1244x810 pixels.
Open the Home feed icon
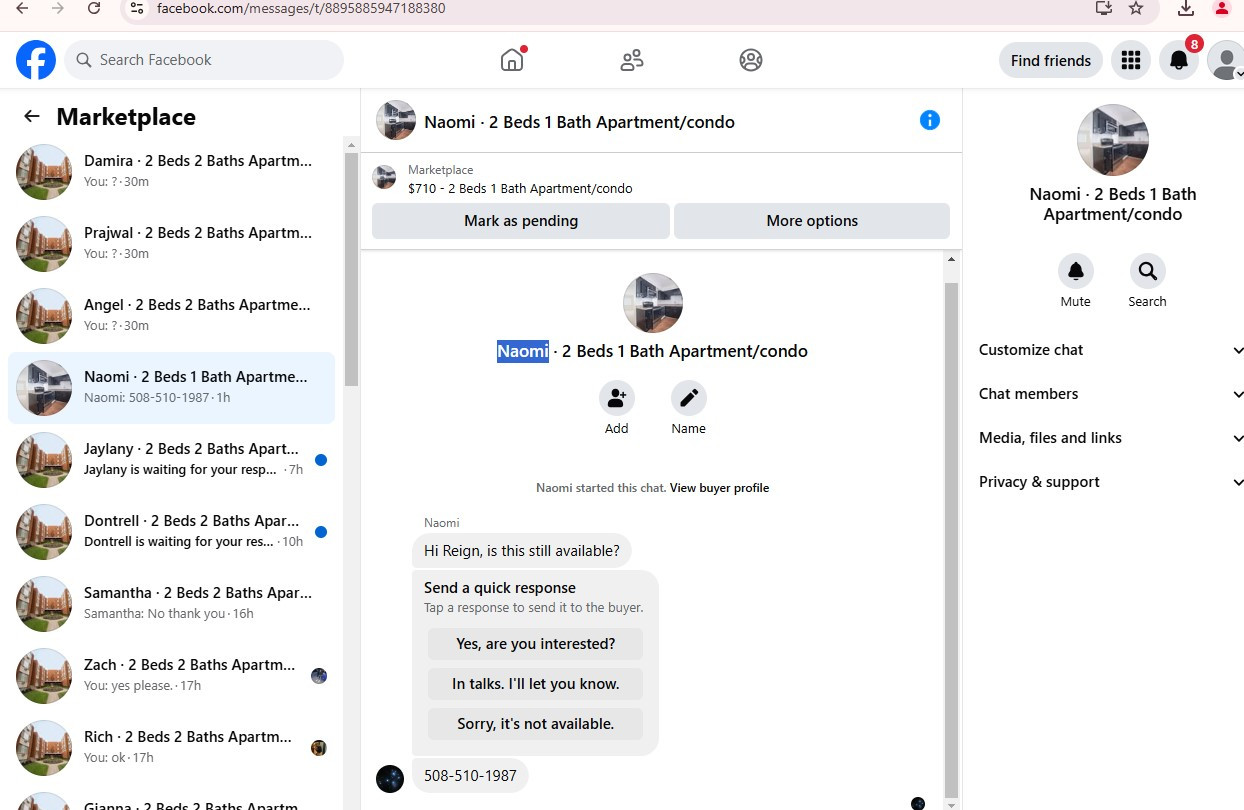pos(512,60)
